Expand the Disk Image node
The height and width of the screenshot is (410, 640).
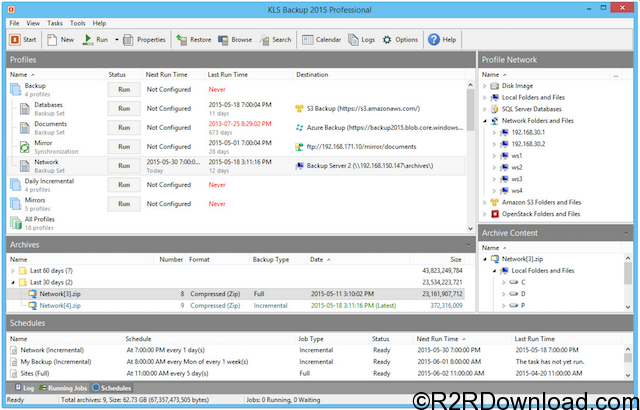coord(484,86)
